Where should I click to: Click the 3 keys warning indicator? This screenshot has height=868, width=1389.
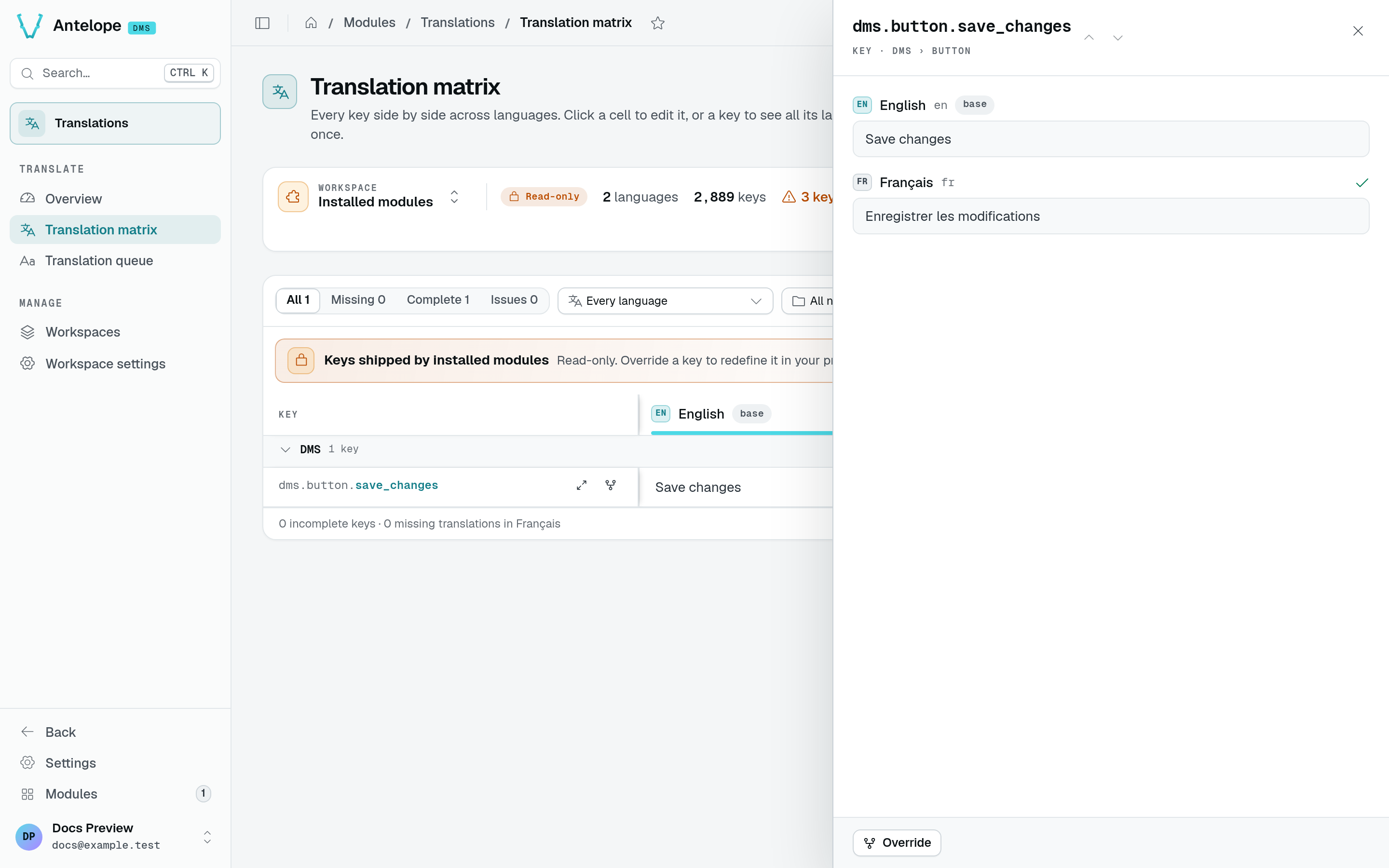click(807, 197)
